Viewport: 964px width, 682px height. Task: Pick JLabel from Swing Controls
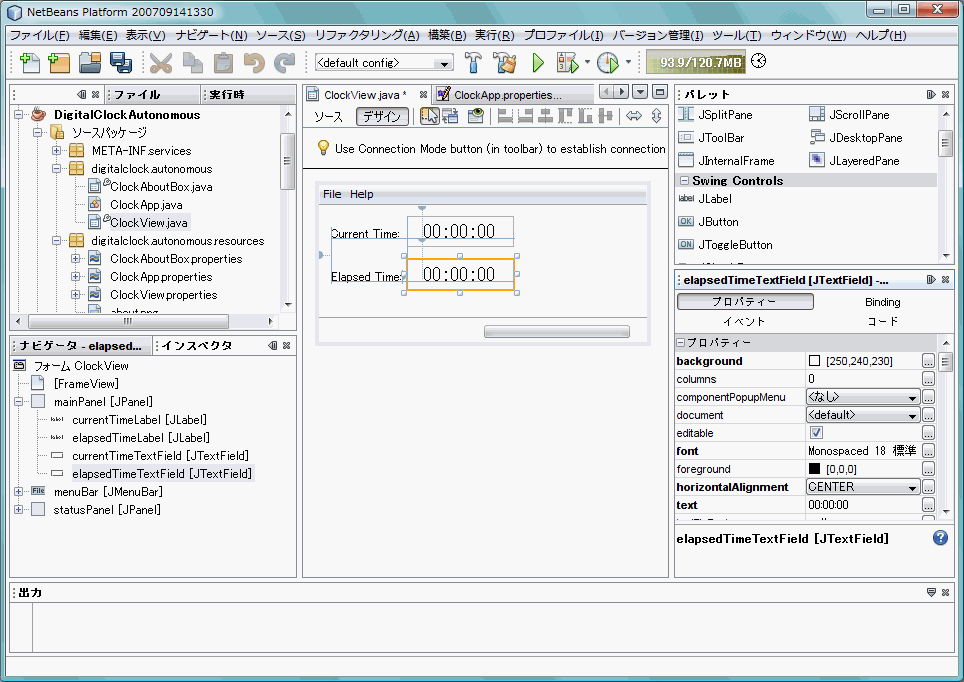coord(705,199)
